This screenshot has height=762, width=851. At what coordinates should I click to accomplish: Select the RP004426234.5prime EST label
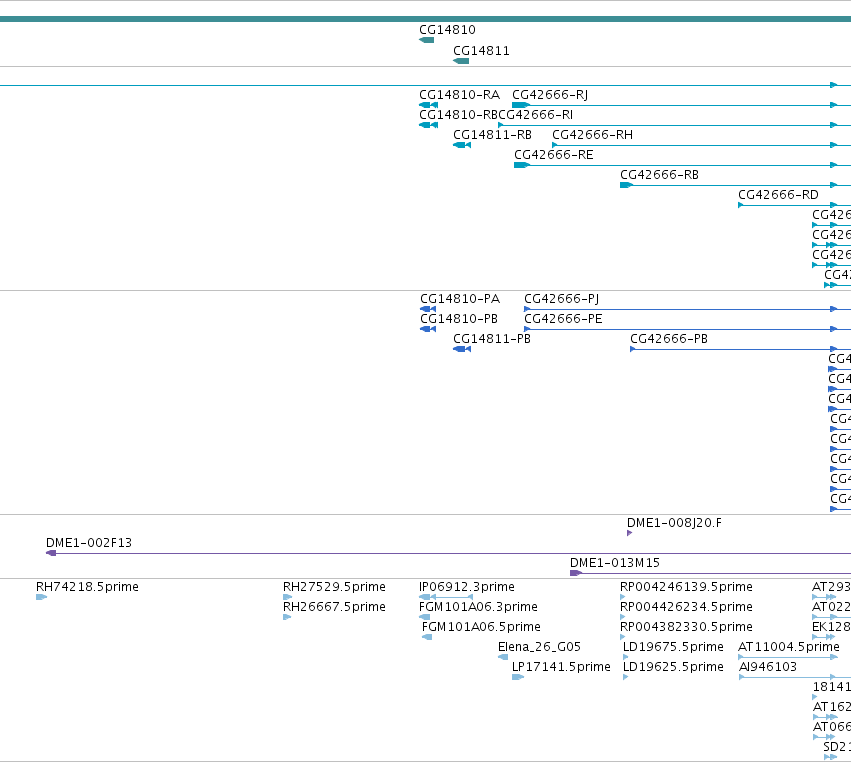tap(687, 607)
